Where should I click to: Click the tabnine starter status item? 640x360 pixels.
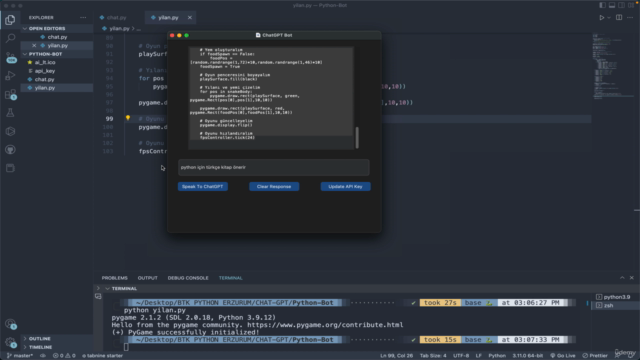pyautogui.click(x=102, y=356)
